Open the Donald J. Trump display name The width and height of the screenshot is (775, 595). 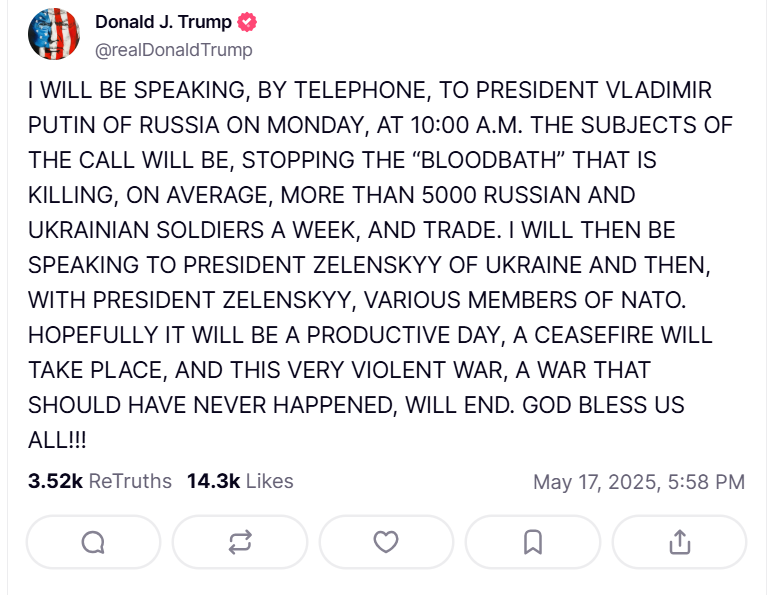[x=163, y=23]
